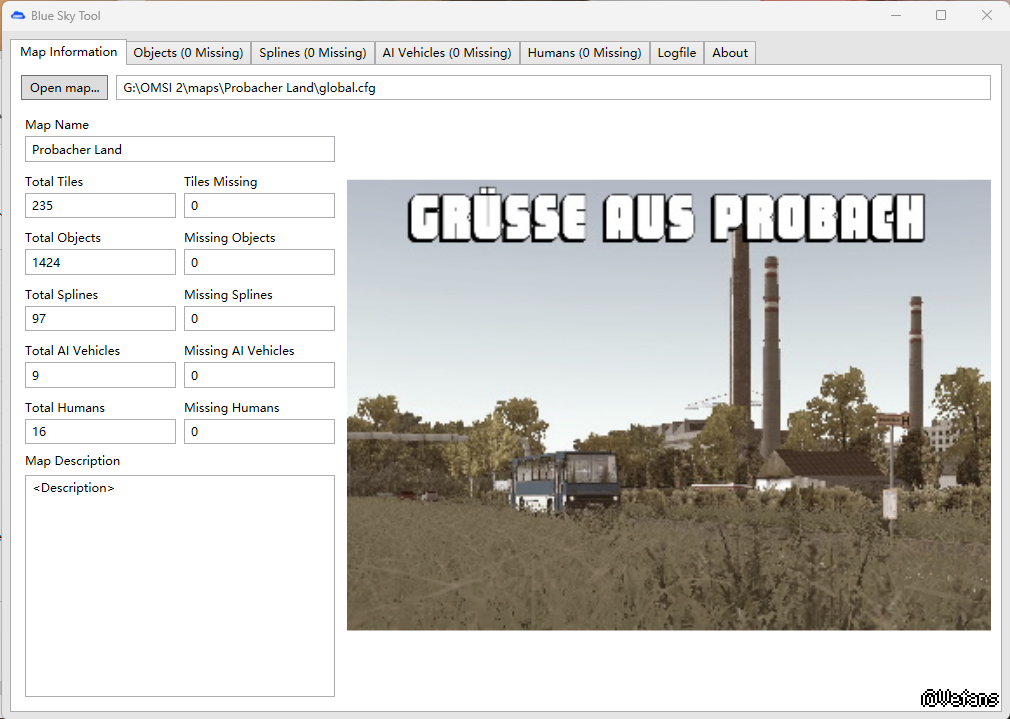The width and height of the screenshot is (1010, 719).
Task: Go to the Humans (0 Missing) tab
Action: pyautogui.click(x=584, y=53)
